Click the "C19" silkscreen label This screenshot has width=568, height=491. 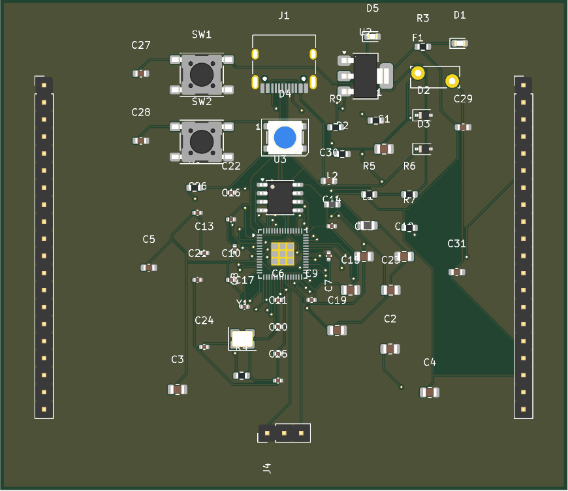pyautogui.click(x=337, y=300)
